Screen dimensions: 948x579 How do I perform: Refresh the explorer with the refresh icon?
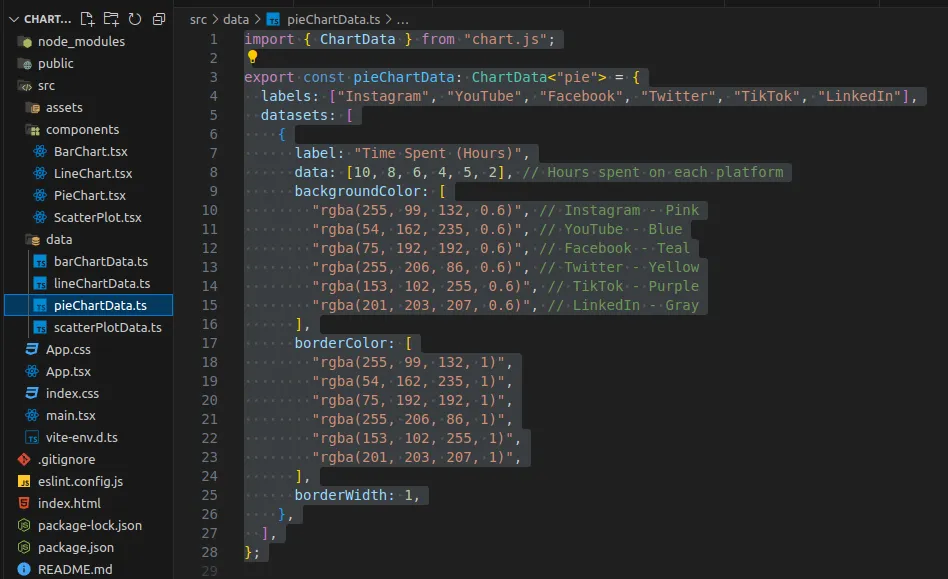135,19
